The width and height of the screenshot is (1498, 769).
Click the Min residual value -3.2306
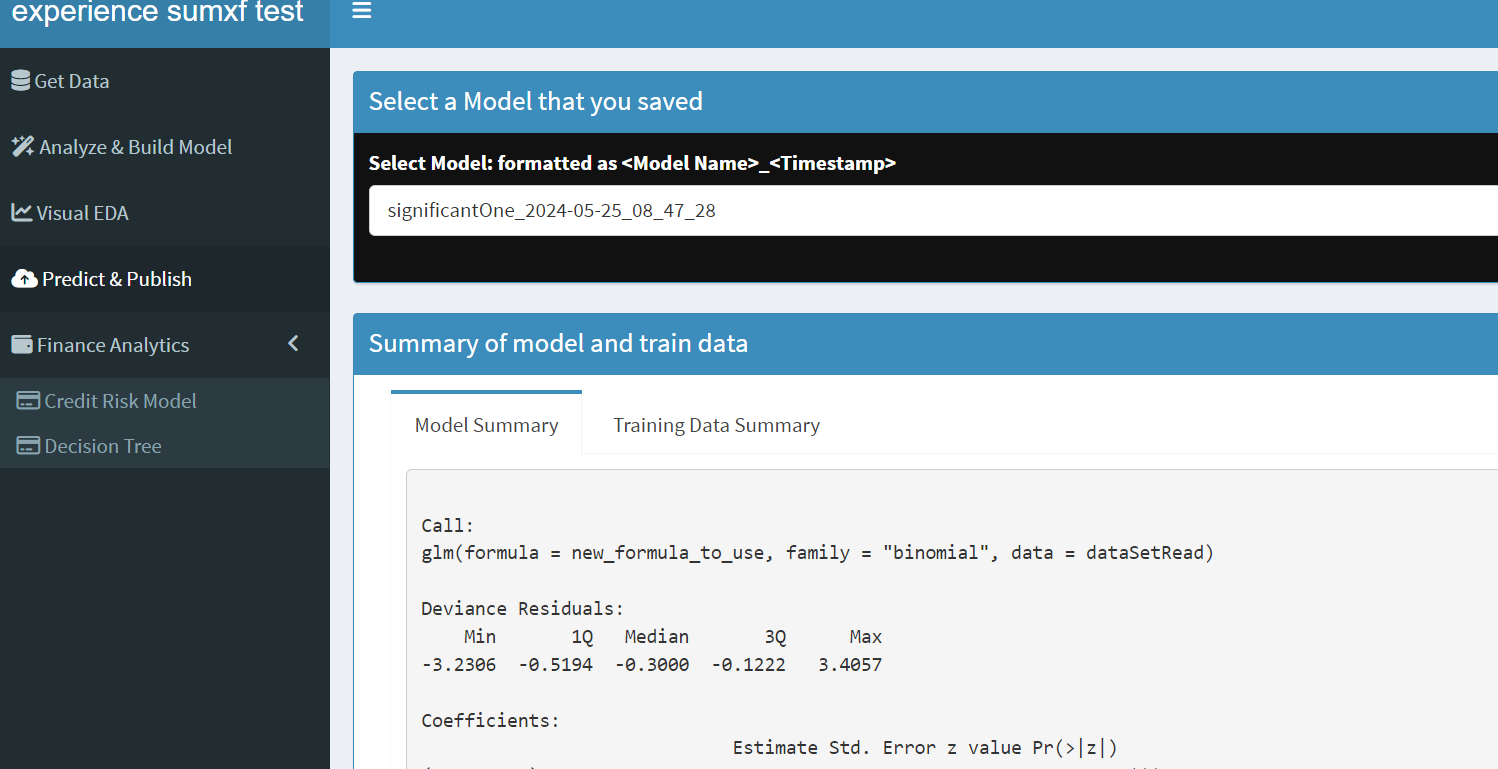(x=458, y=664)
